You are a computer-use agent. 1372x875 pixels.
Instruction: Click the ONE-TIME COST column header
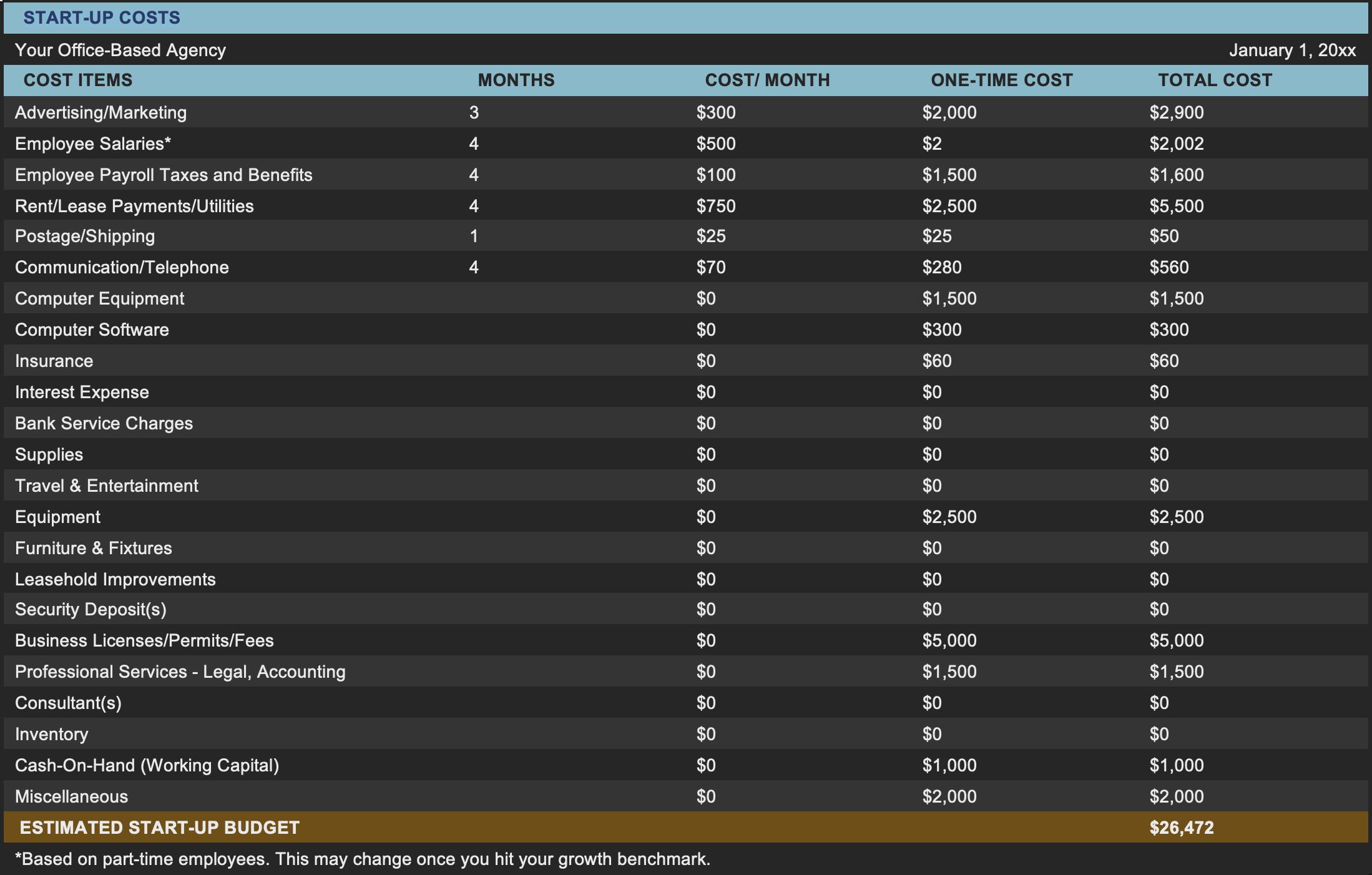click(x=1001, y=80)
